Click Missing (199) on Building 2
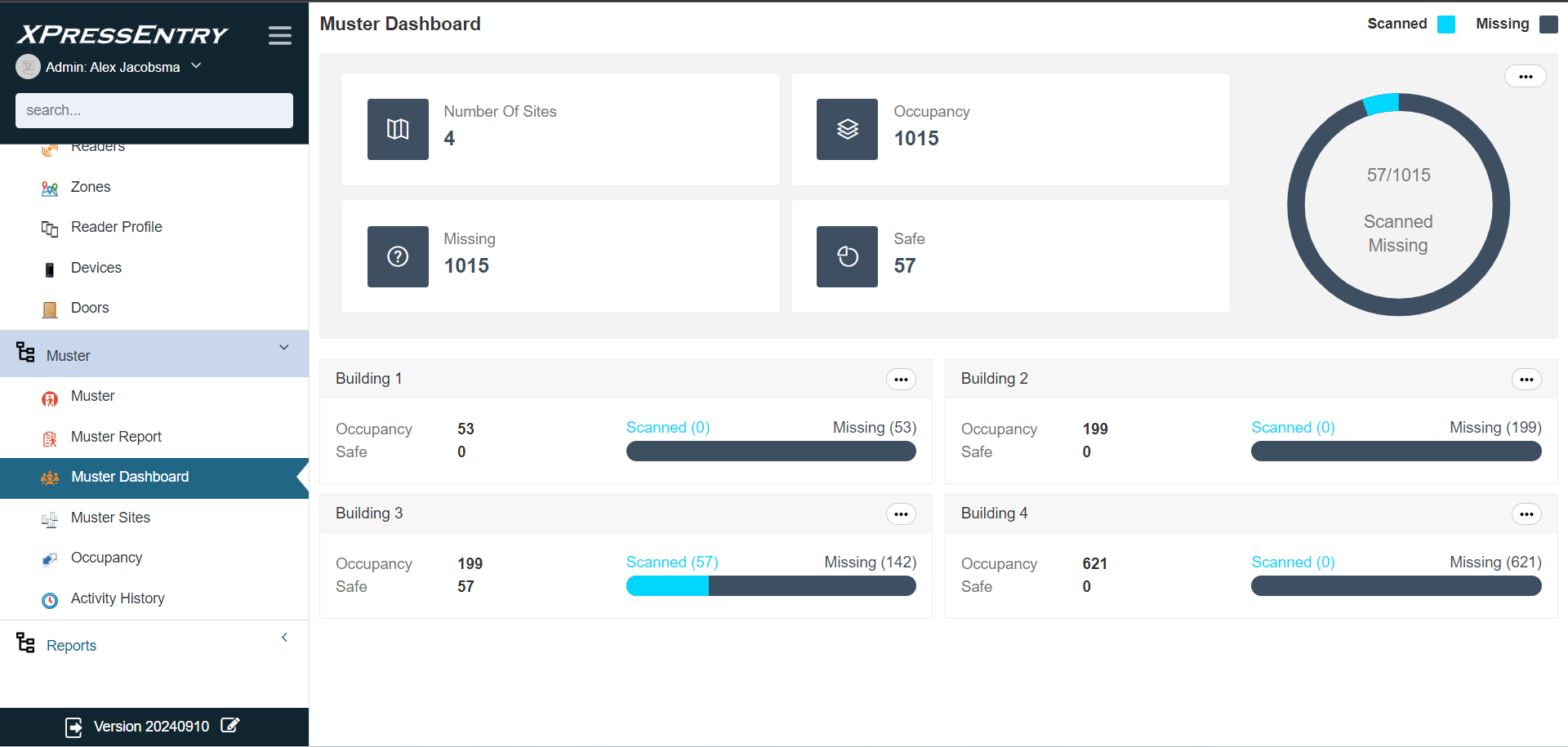 click(1495, 427)
